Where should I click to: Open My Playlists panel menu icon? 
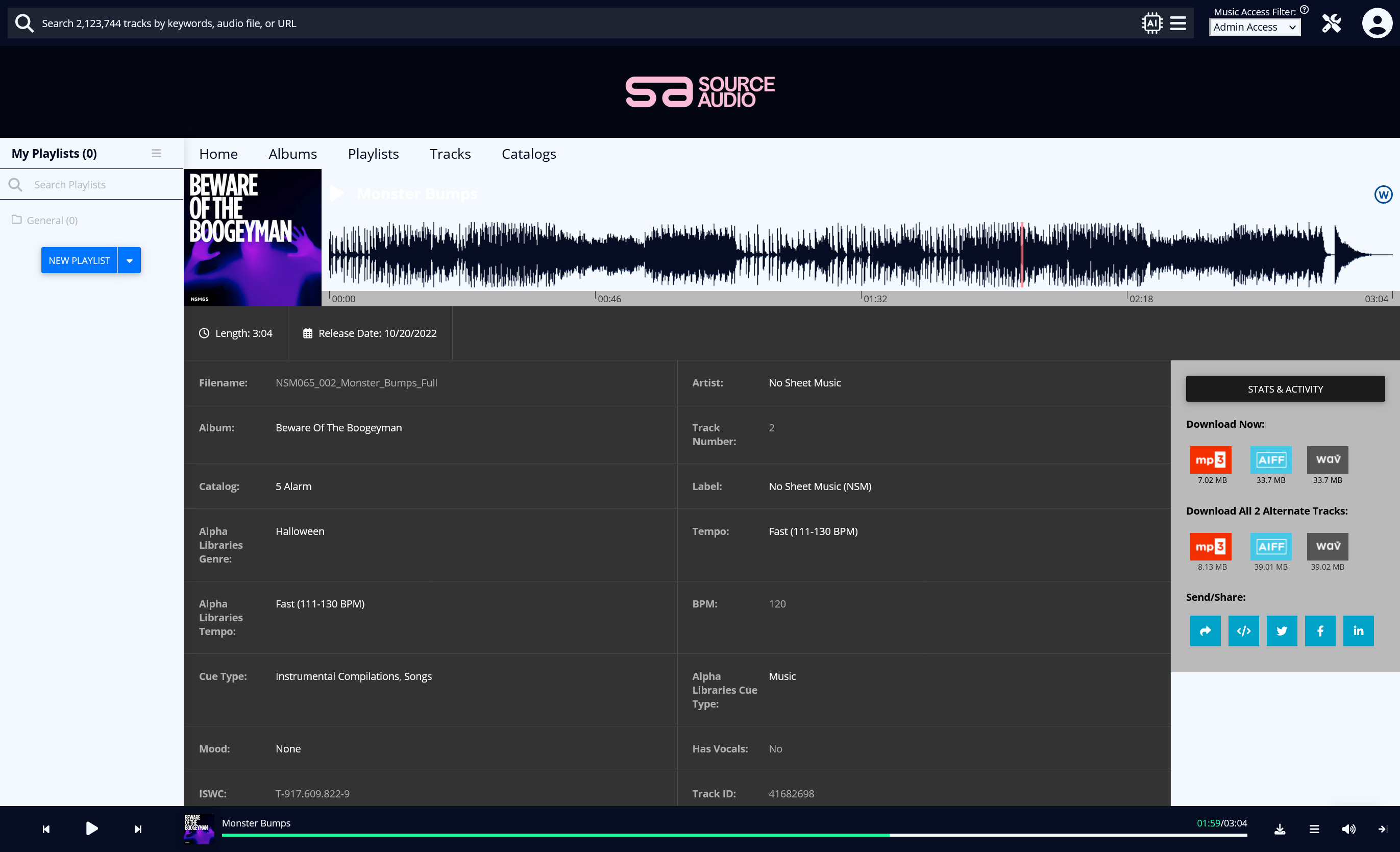156,154
